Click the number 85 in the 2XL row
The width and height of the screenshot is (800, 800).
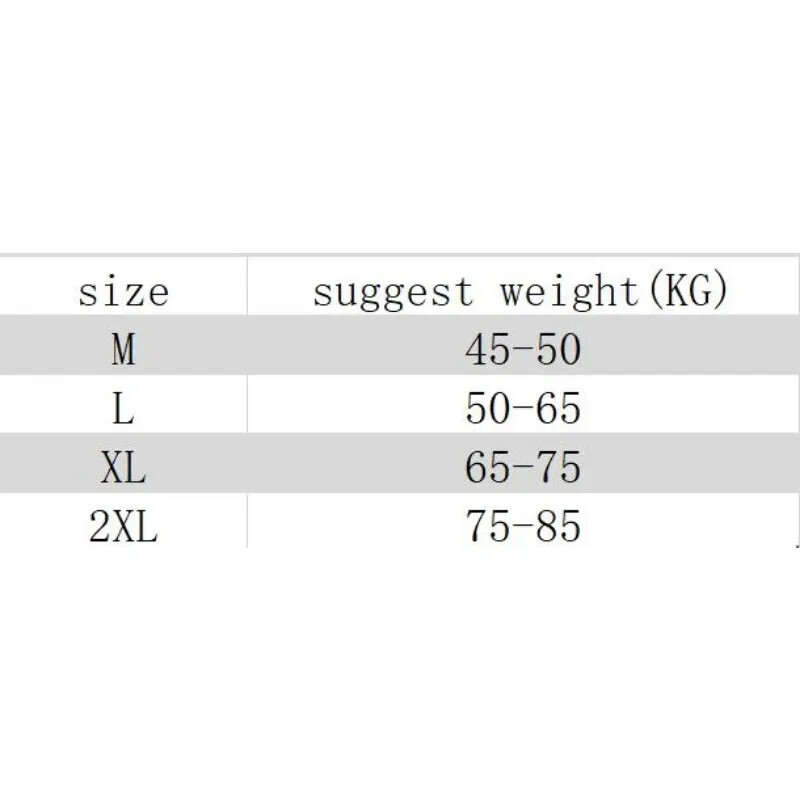click(557, 527)
